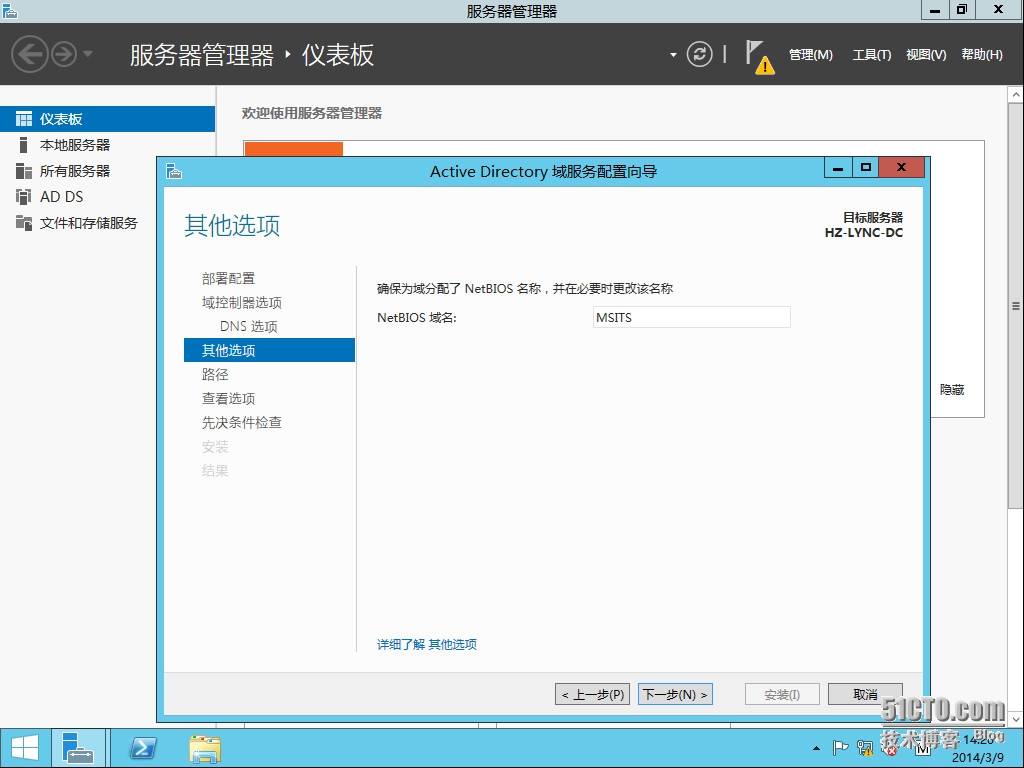Maximize the AD configuration wizard window

click(x=865, y=168)
